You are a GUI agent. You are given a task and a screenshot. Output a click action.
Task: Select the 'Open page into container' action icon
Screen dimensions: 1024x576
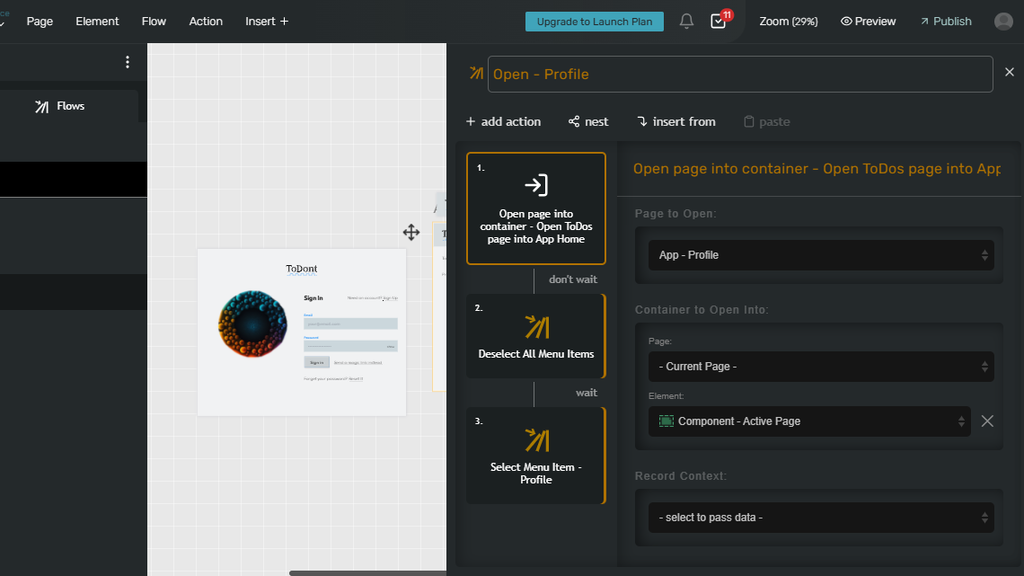[536, 183]
